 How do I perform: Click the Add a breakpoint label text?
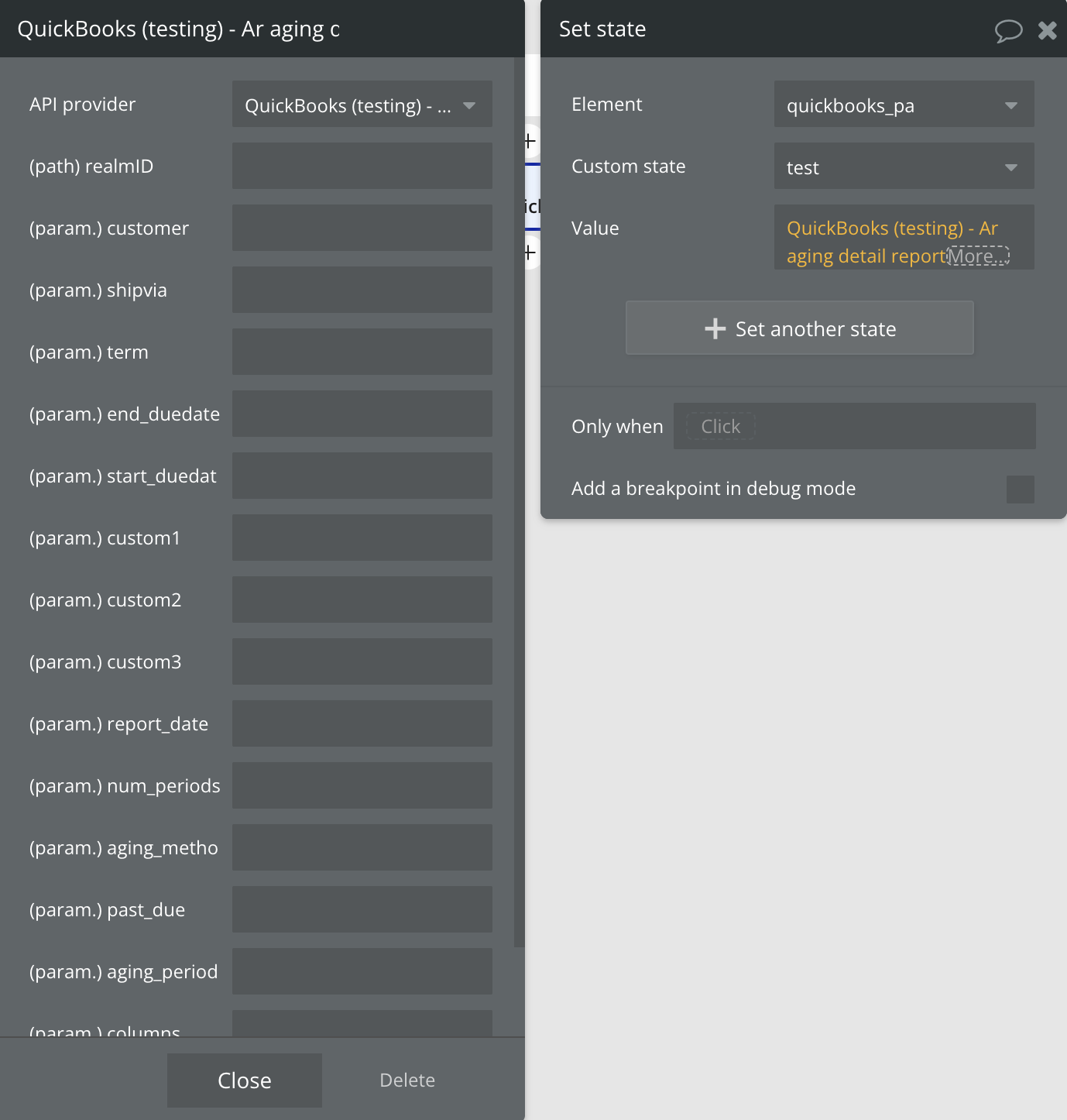click(x=714, y=489)
